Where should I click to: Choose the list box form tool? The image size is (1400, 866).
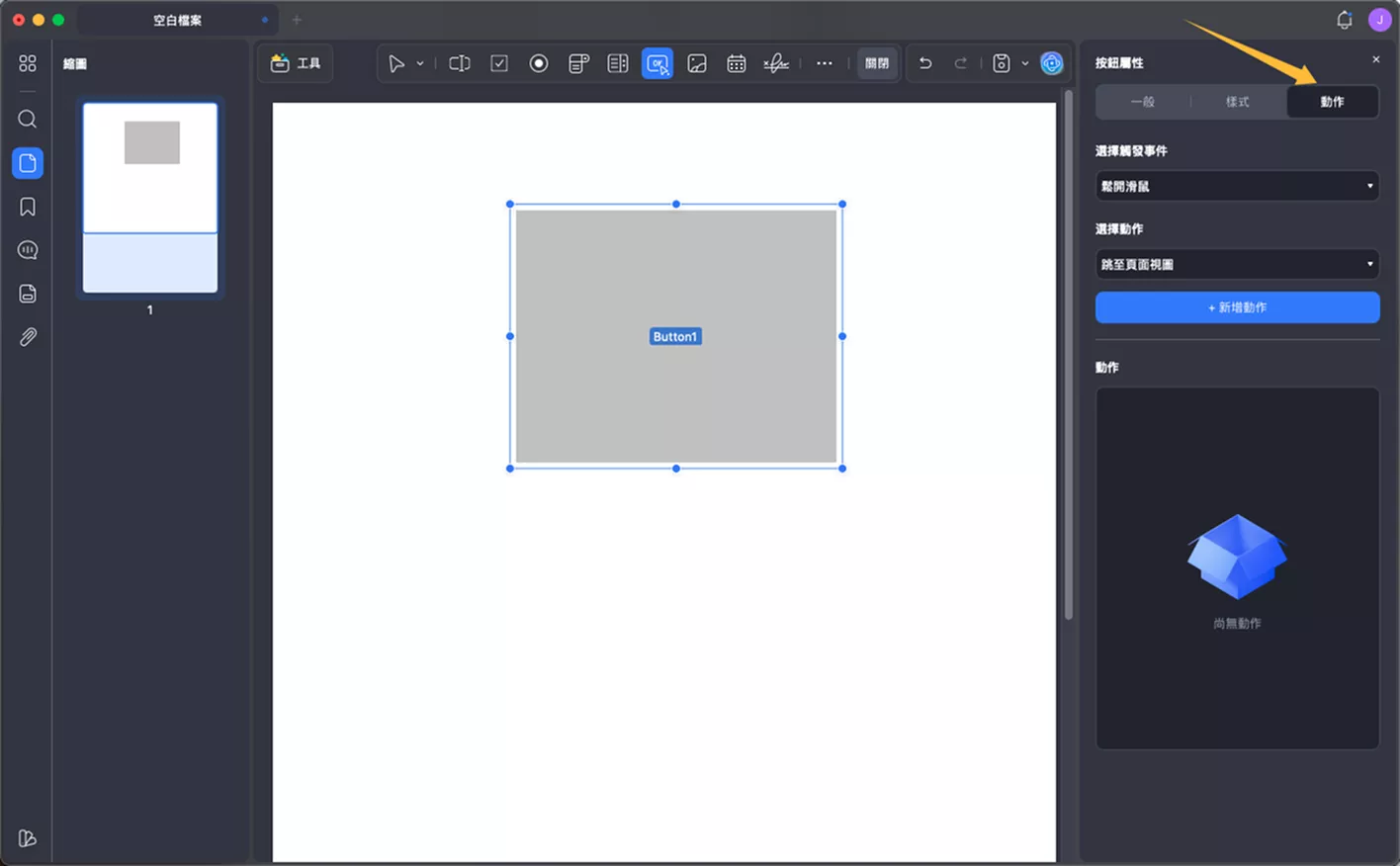(618, 63)
